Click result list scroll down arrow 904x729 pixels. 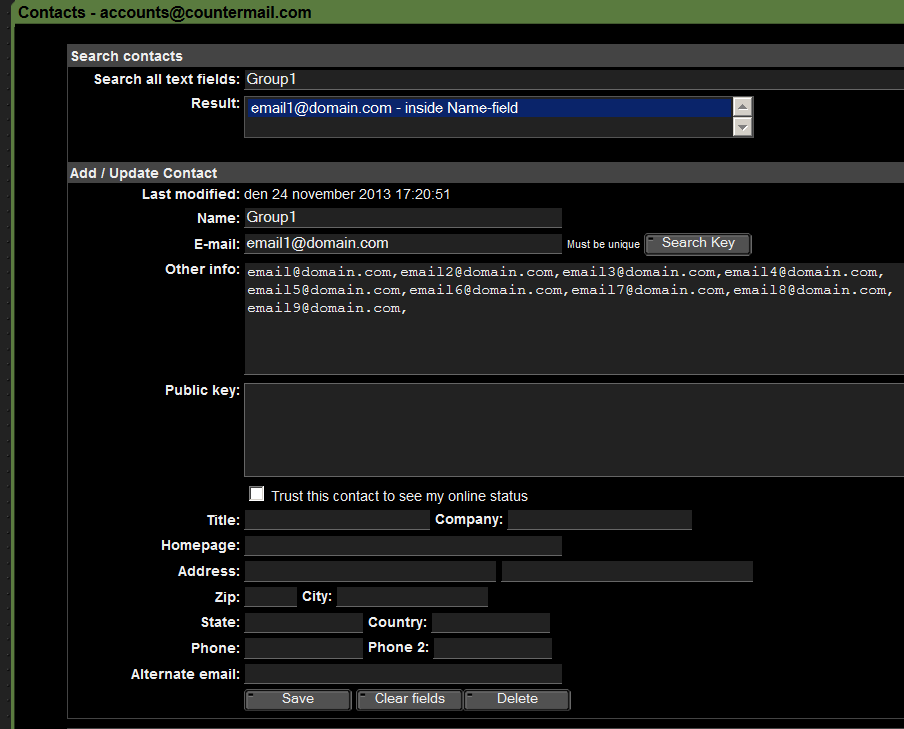(742, 126)
